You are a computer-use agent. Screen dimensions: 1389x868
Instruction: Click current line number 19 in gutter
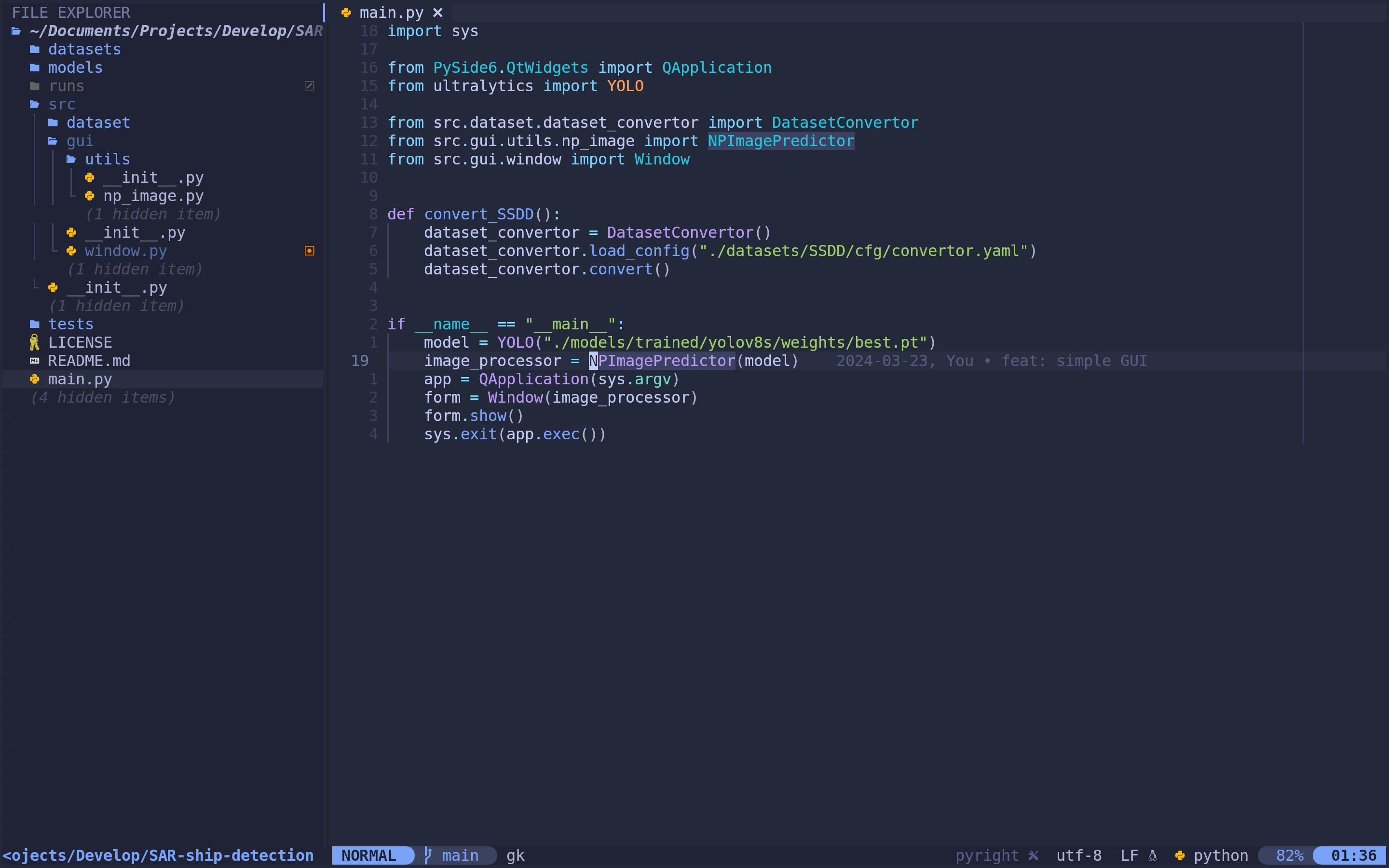click(360, 361)
